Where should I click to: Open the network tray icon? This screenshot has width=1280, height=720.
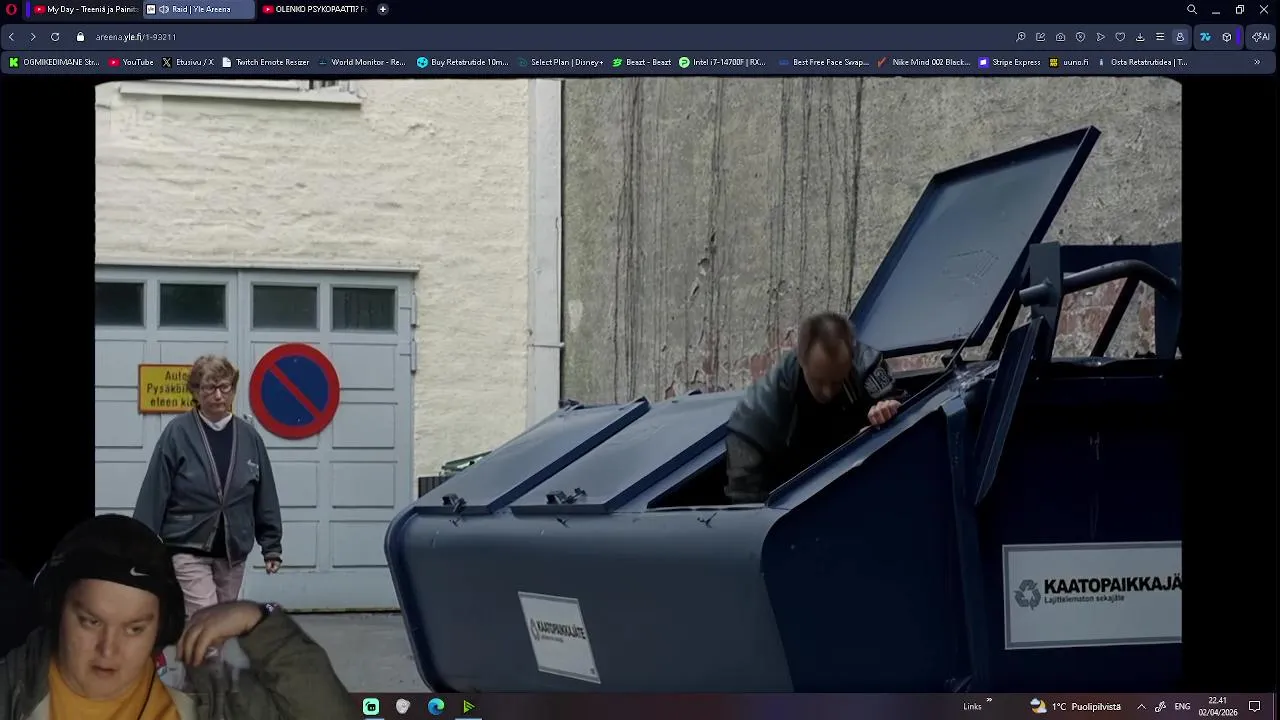tap(1160, 707)
